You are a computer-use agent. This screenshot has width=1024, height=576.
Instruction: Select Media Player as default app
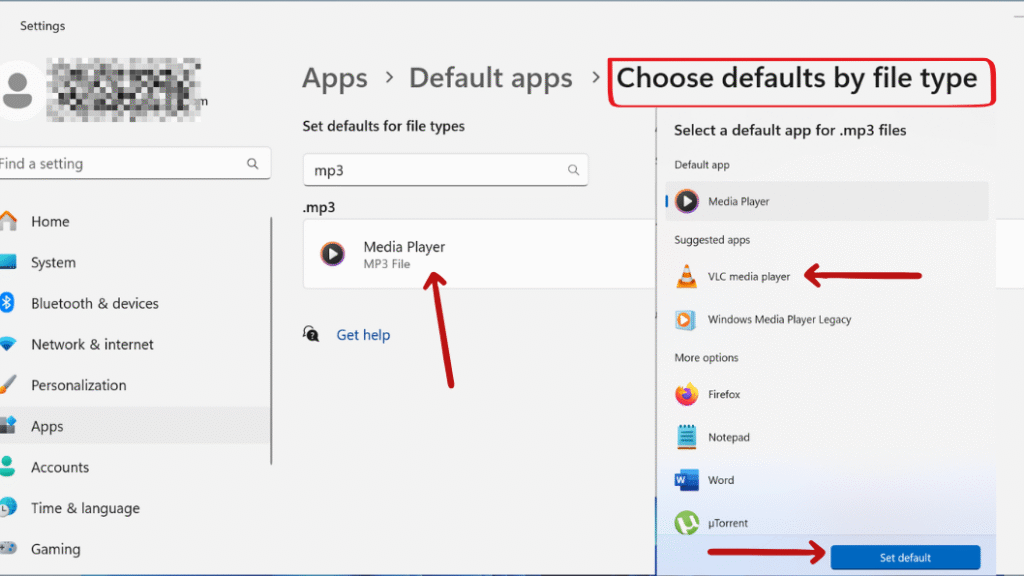click(827, 201)
